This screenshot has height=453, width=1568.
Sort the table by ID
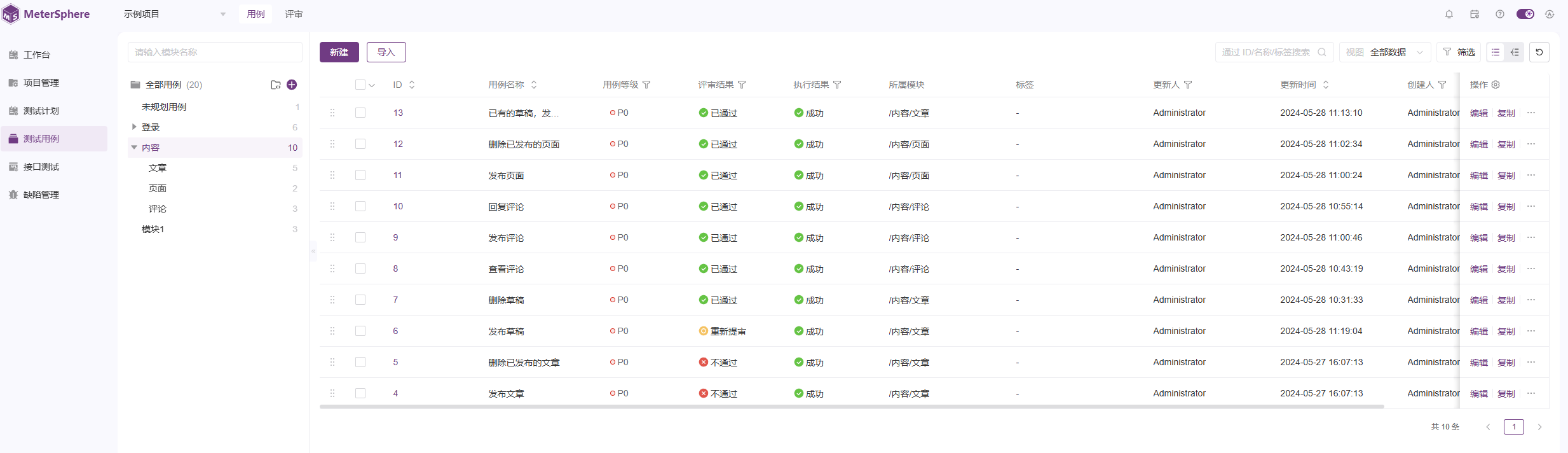pyautogui.click(x=412, y=85)
